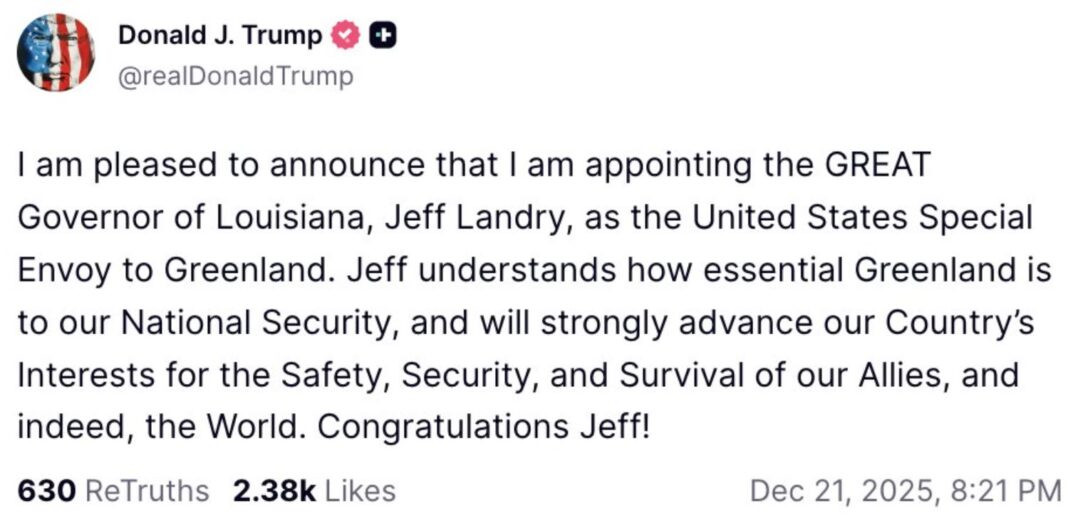Click the ReTruths label text
This screenshot has height=518, width=1068.
(148, 491)
